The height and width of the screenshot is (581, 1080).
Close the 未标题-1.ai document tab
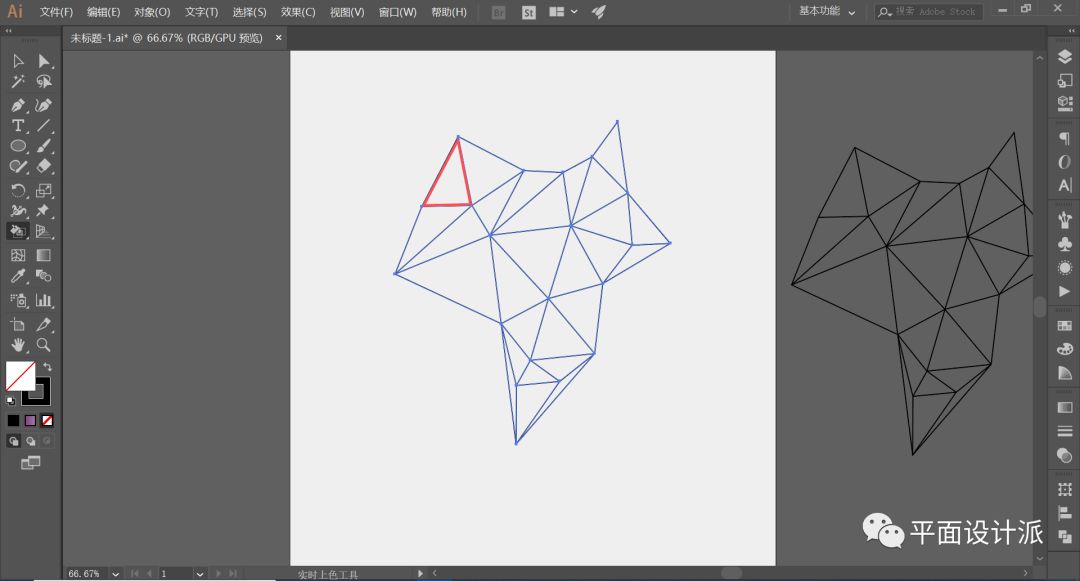279,38
